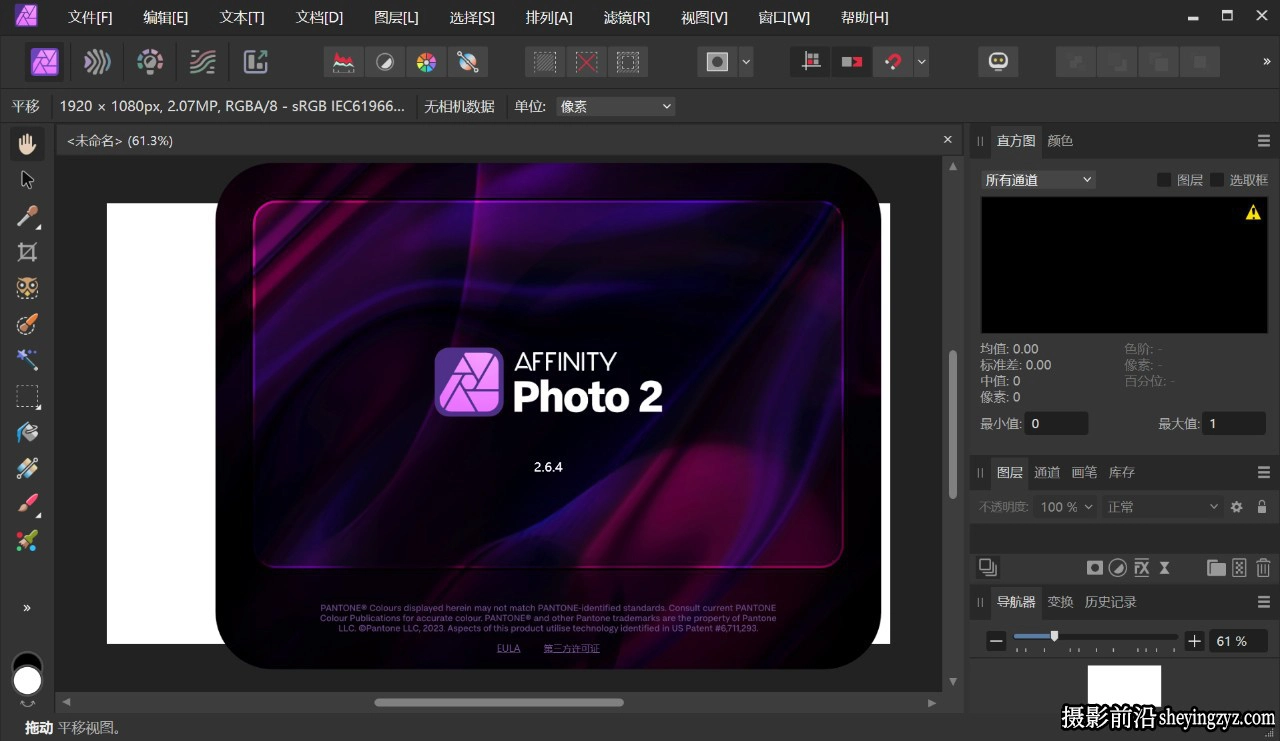
Task: Toggle the red Move By Whole Pixels icon
Action: coord(852,62)
